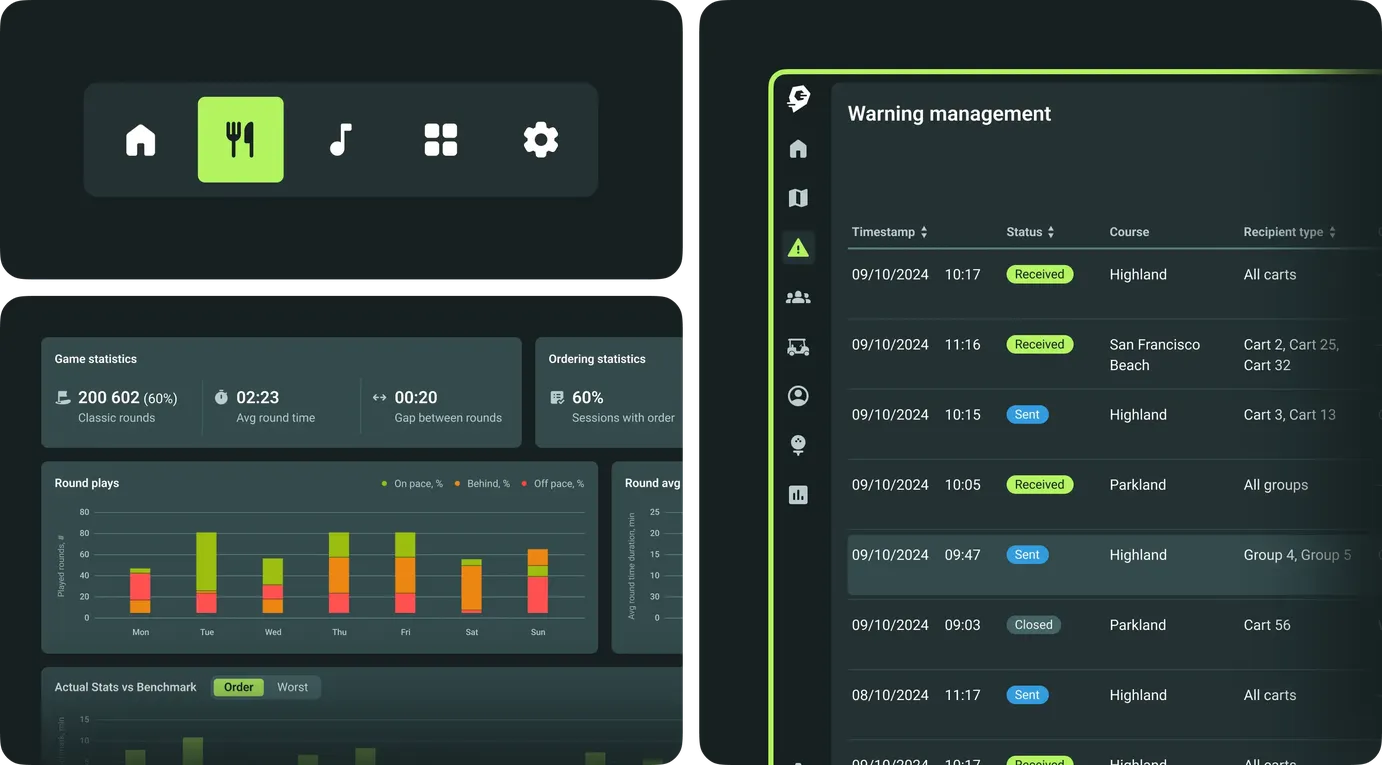Click the logo above the Warning management sidebar
The image size is (1382, 765).
coord(798,98)
